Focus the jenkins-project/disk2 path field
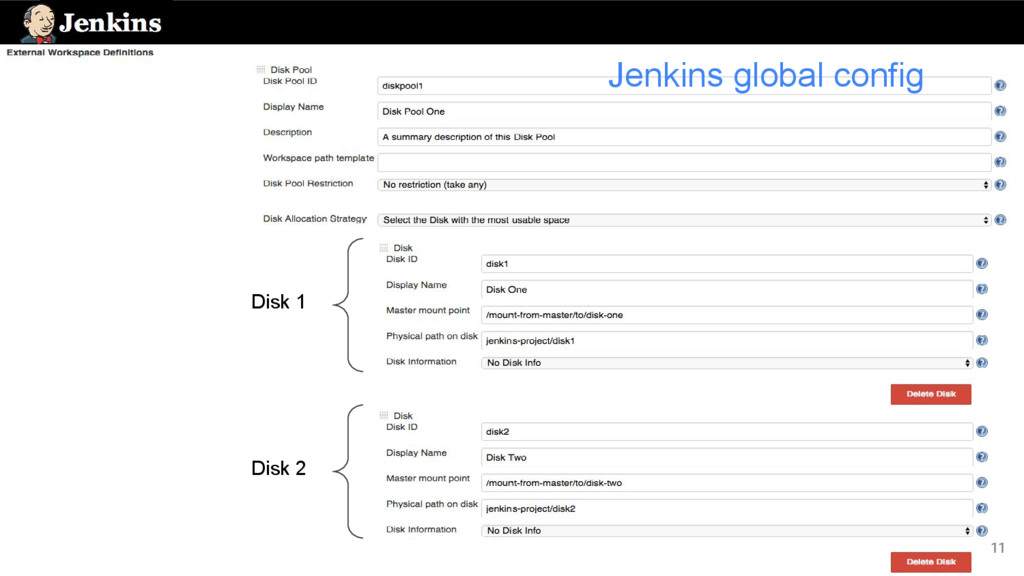Image resolution: width=1024 pixels, height=576 pixels. 726,508
